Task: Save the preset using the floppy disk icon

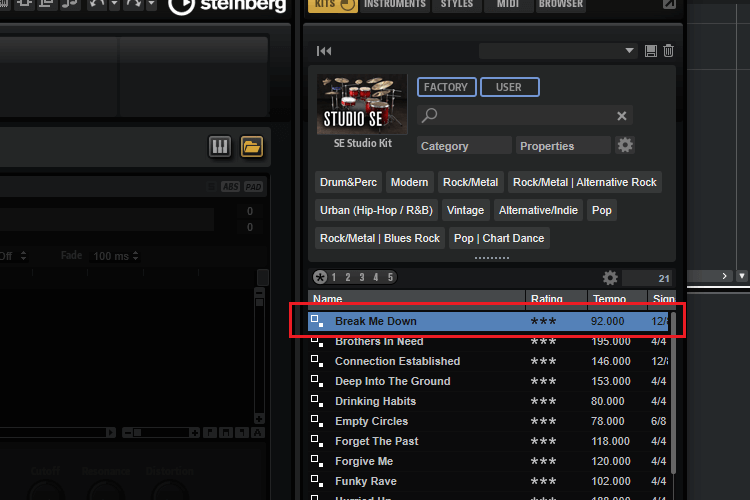Action: coord(651,51)
